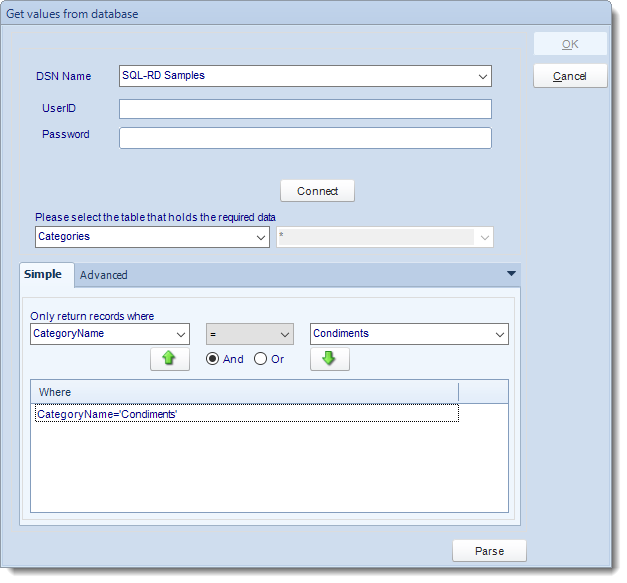Focus the Password input field

(305, 138)
